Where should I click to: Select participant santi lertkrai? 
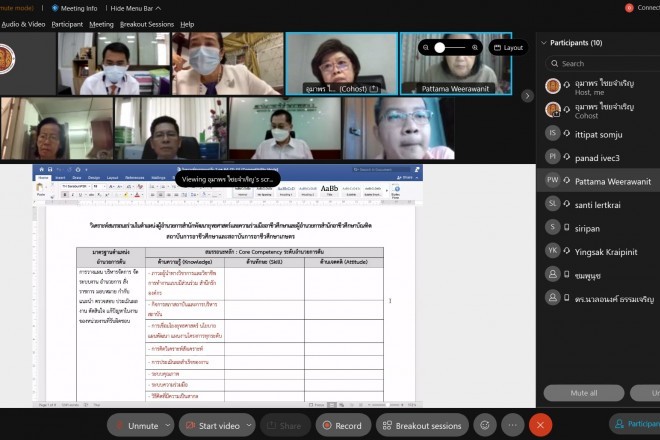click(x=599, y=205)
